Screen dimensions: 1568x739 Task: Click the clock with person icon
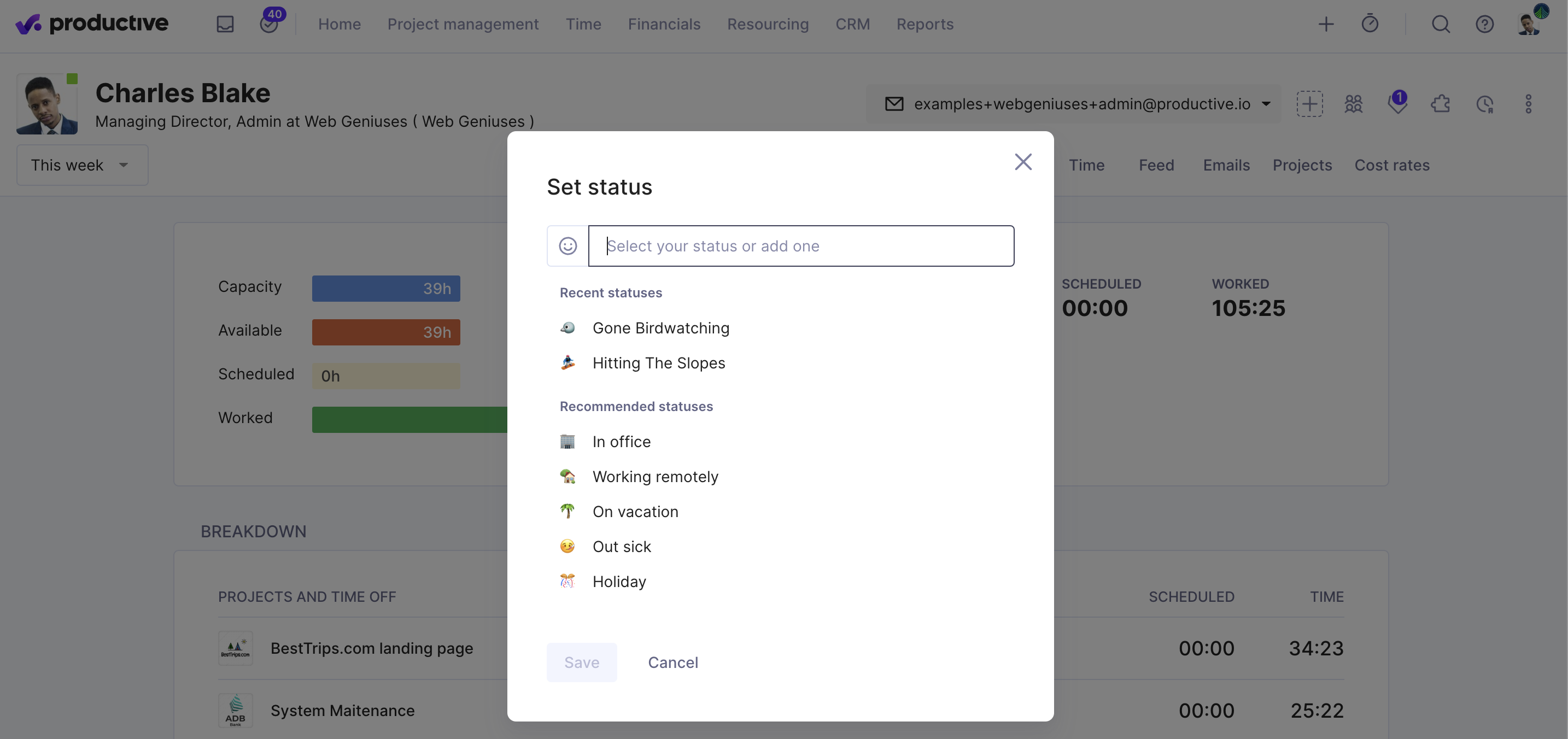pos(1484,104)
